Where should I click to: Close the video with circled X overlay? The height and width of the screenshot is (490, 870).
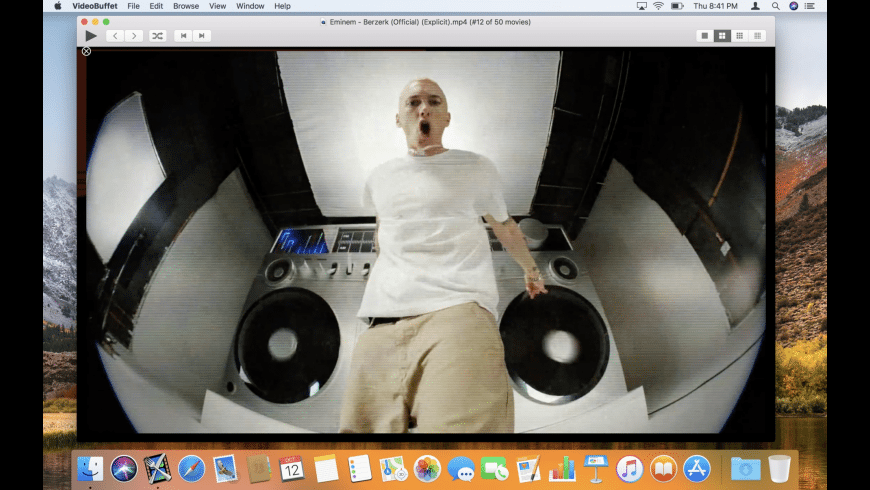[86, 51]
